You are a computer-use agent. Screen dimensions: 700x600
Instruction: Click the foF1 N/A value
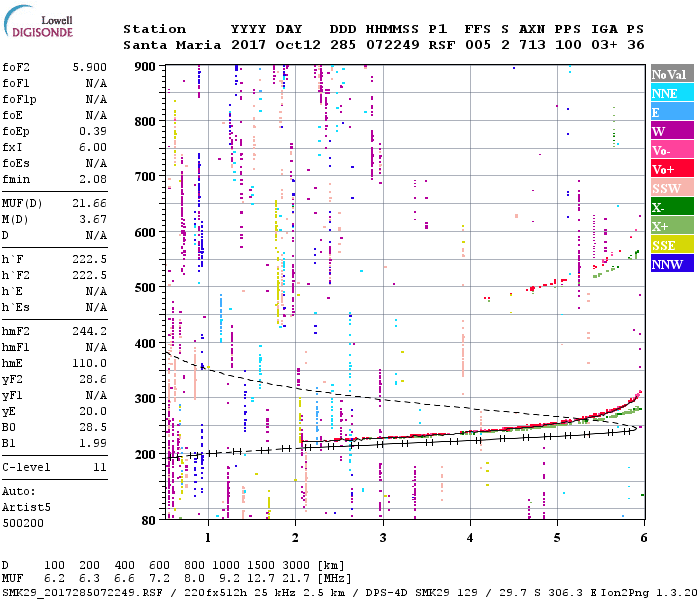96,83
